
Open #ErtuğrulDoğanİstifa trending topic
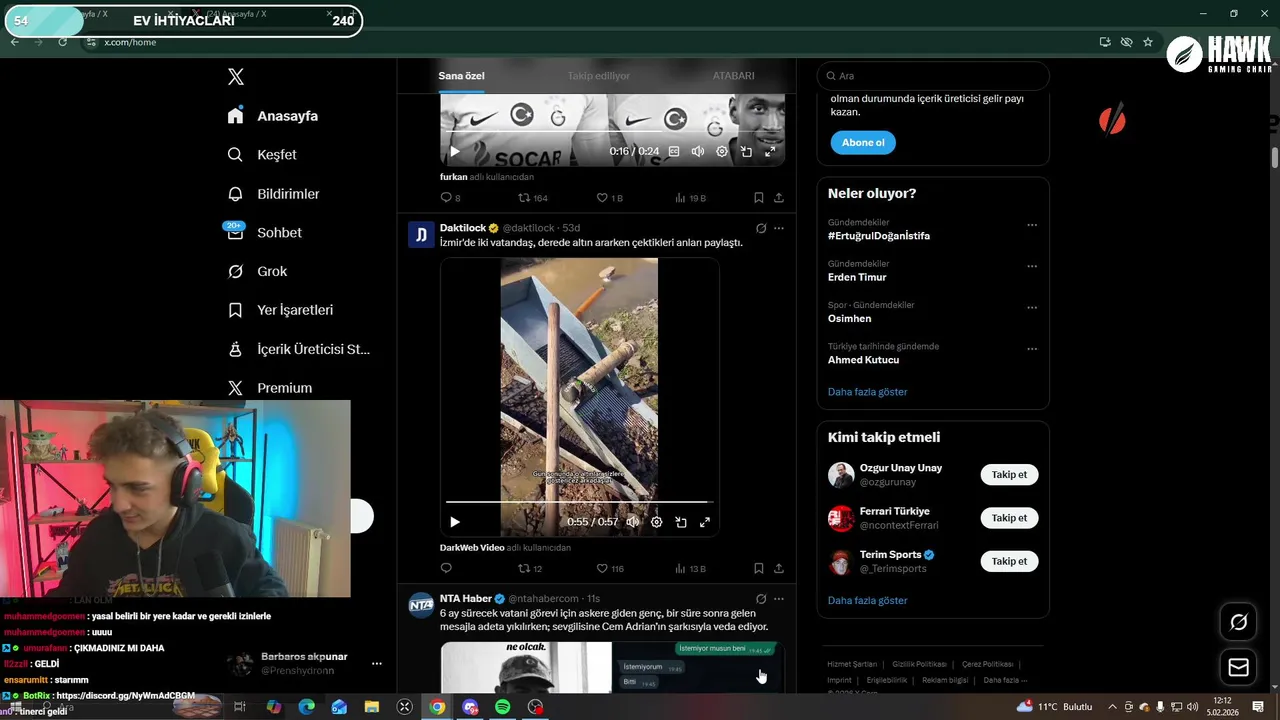click(879, 236)
